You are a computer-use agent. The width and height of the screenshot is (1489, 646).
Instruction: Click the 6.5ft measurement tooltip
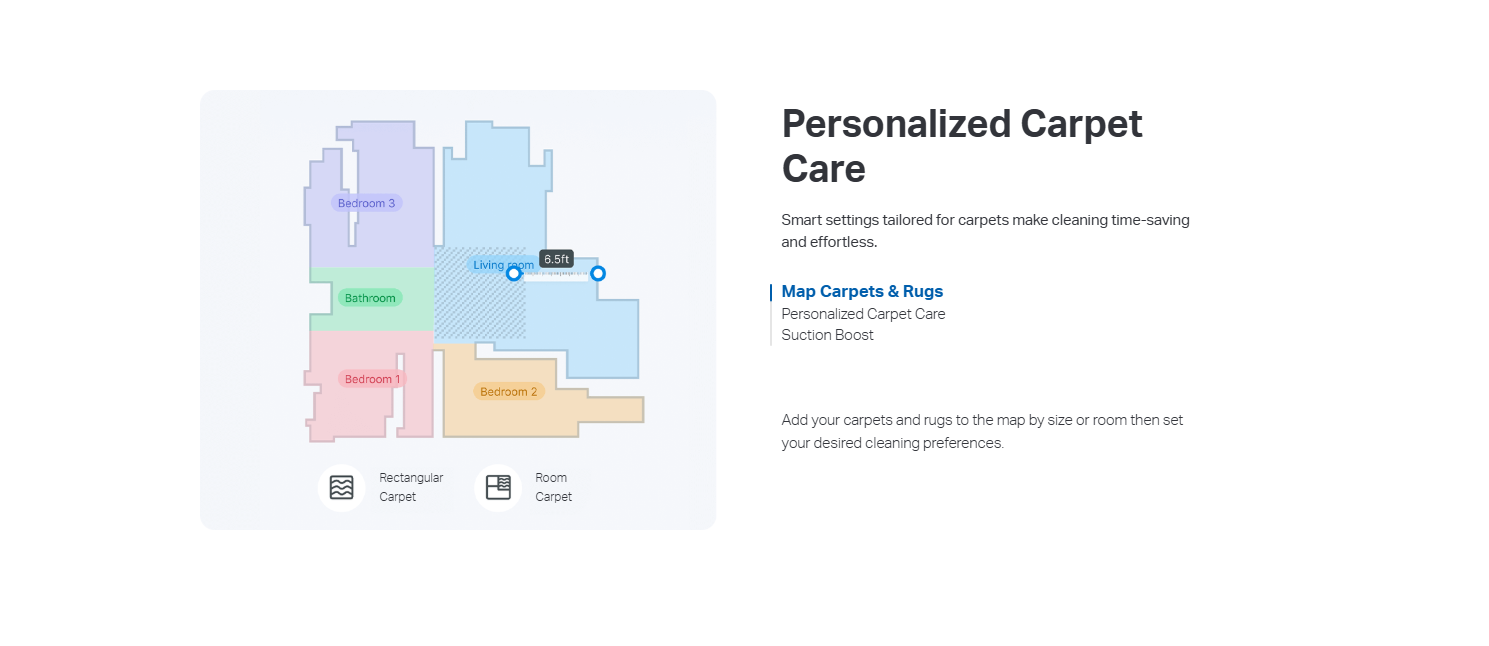tap(556, 259)
